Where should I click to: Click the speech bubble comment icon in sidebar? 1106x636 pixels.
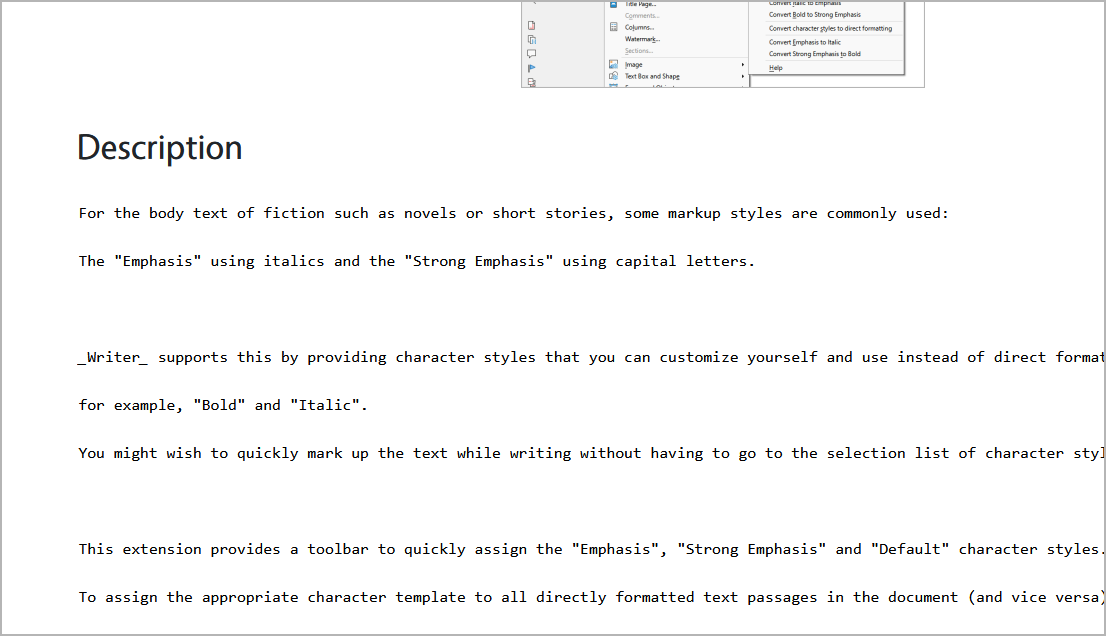[532, 54]
